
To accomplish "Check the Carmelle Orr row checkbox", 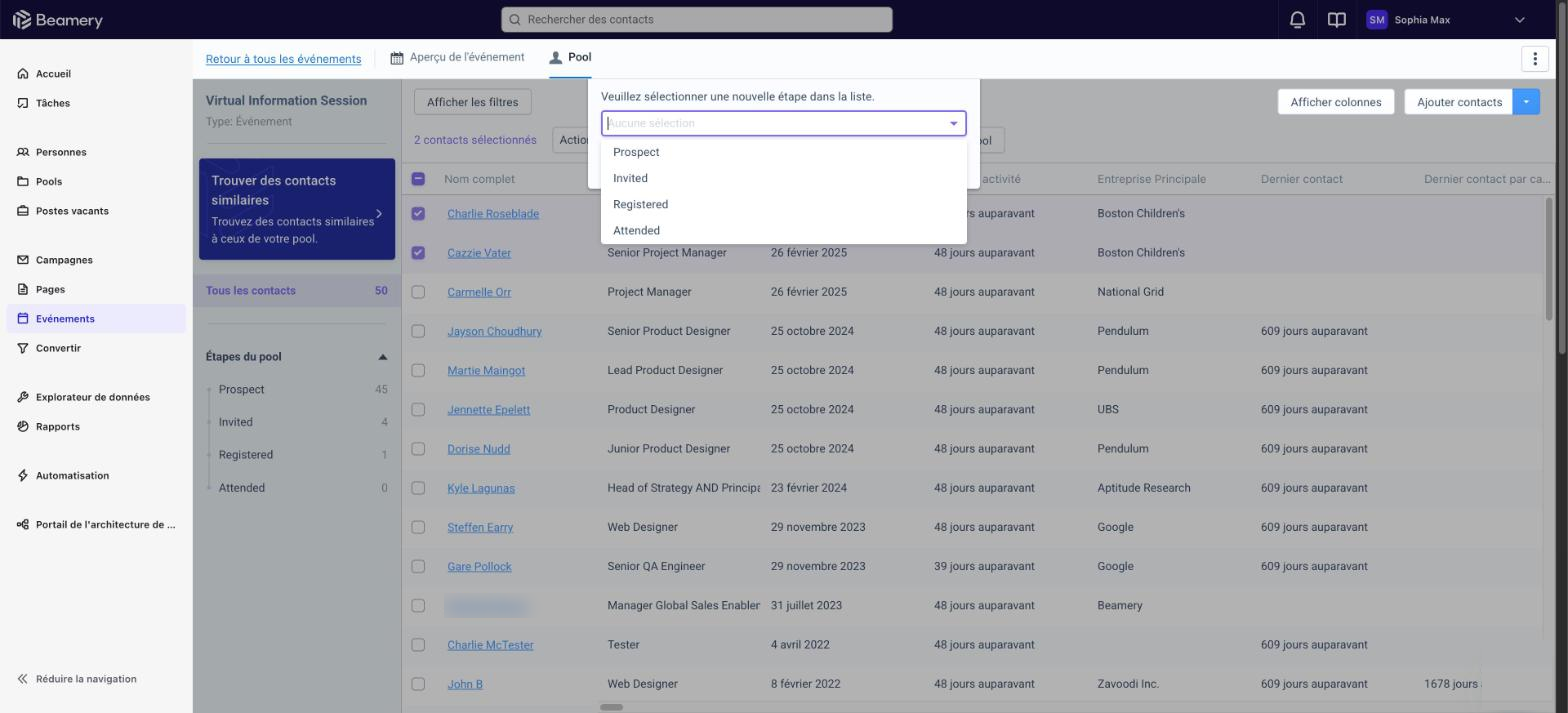I will 418,292.
